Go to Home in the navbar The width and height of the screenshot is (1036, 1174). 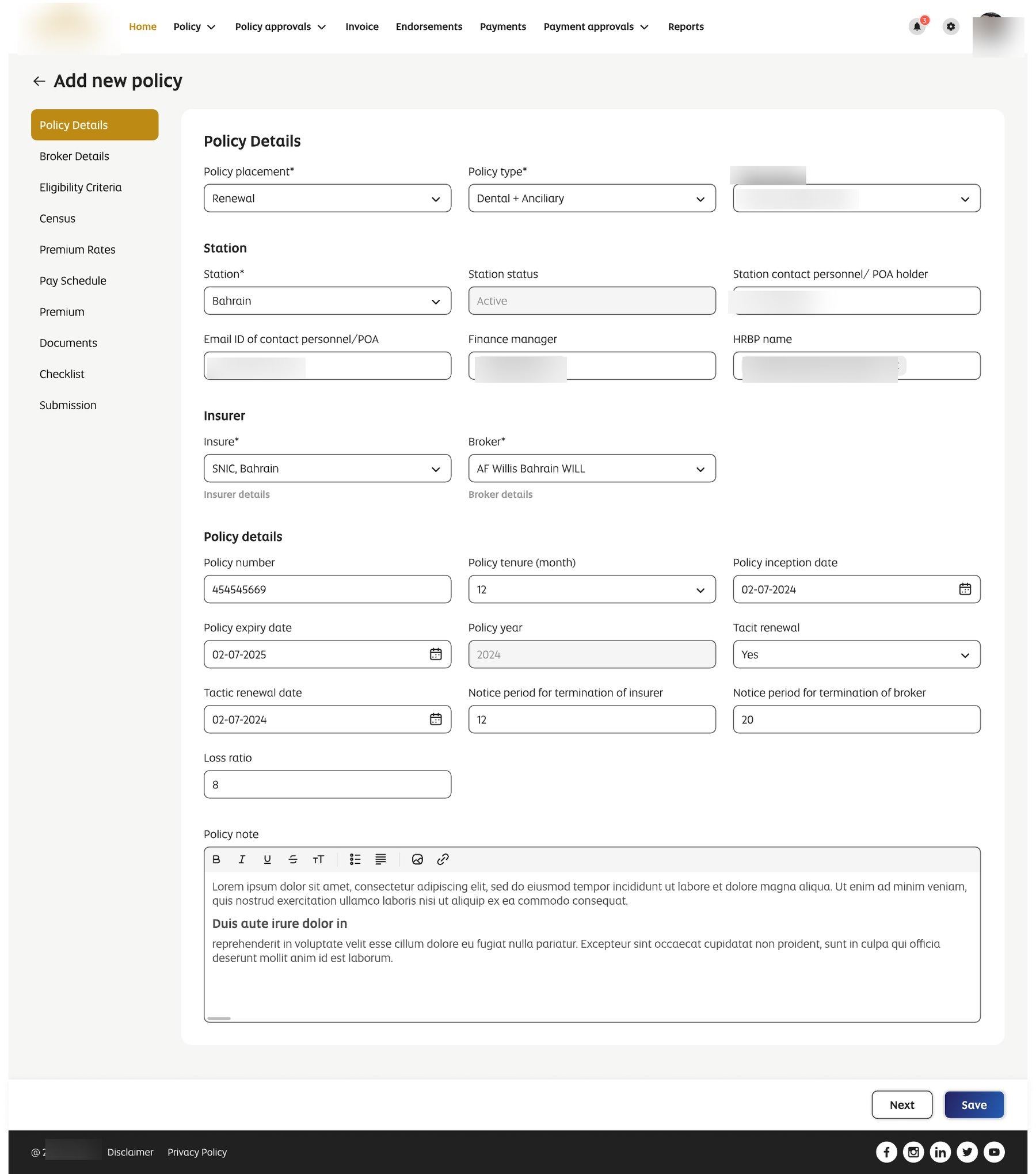tap(143, 26)
